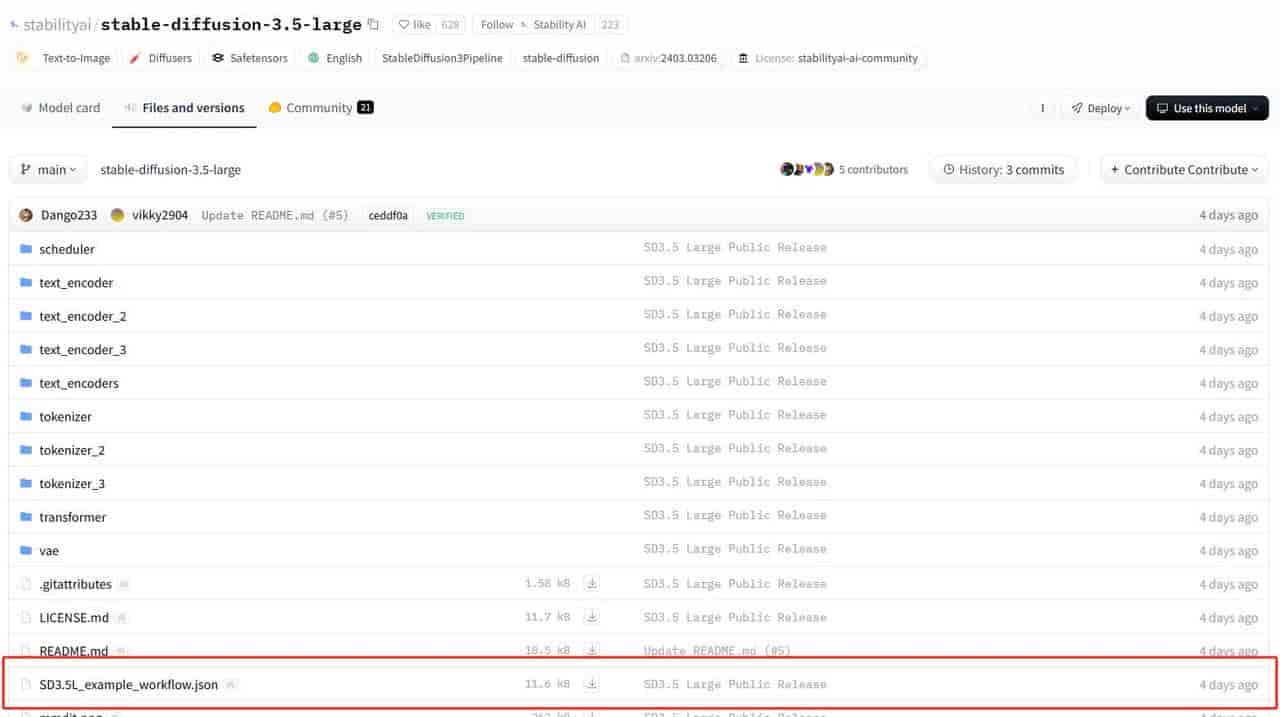Screen dimensions: 1280x717
Task: Open the stable-diffusion tag
Action: pos(561,58)
